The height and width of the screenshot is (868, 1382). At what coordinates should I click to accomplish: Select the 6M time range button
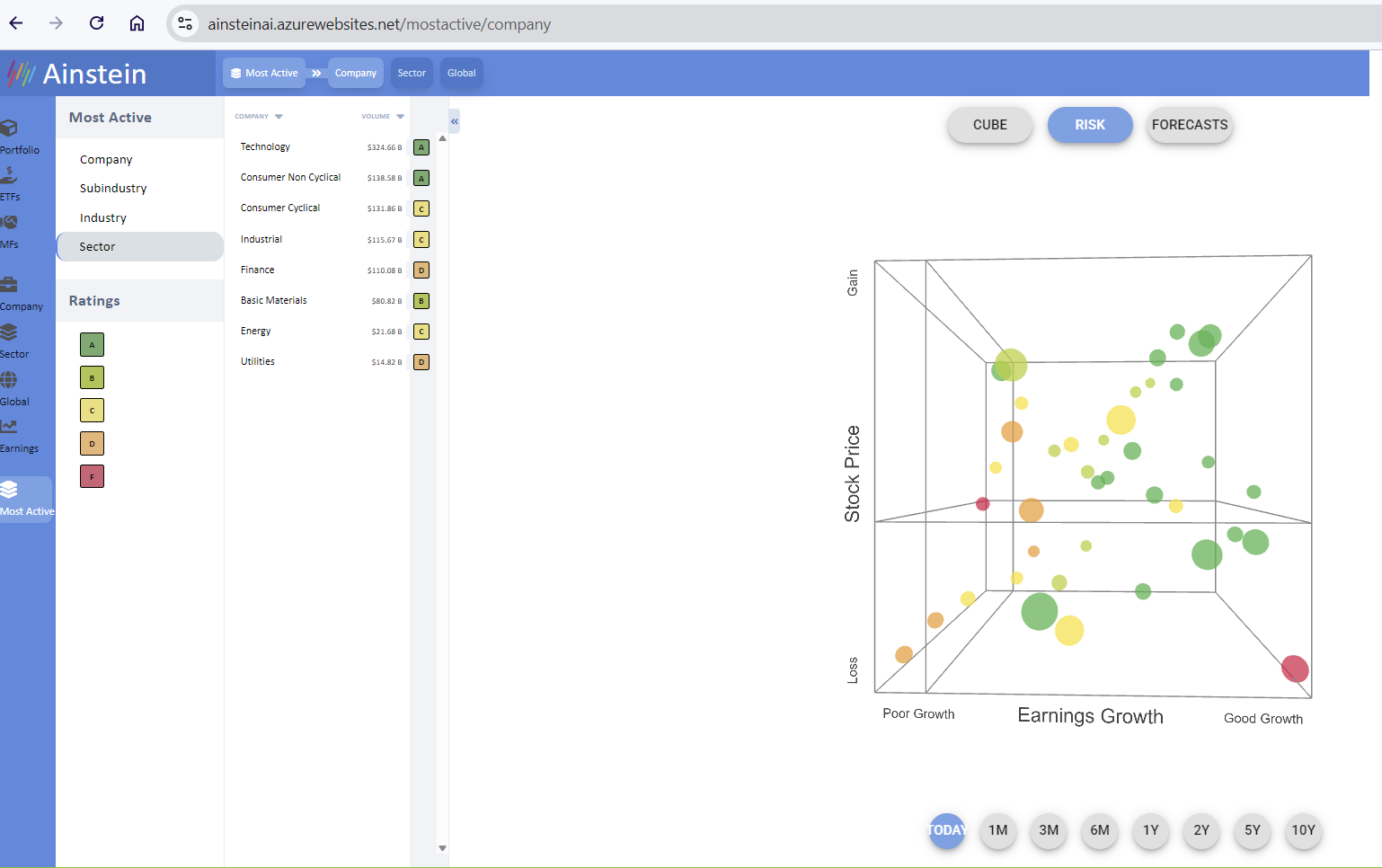[1099, 830]
